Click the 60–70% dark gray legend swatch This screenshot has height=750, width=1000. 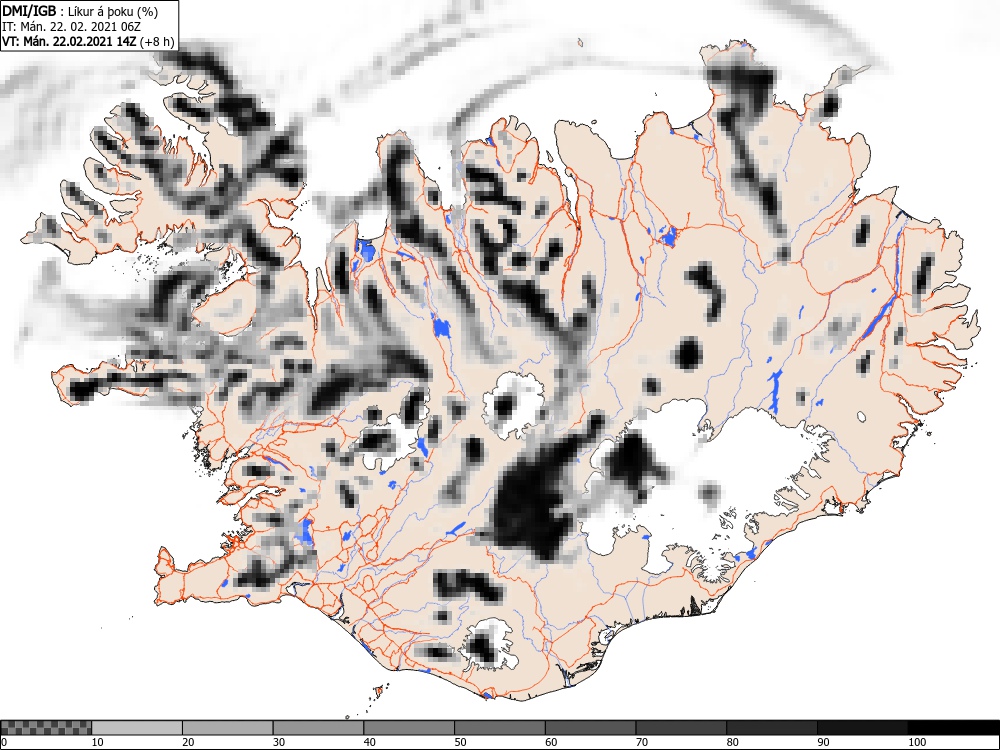591,727
